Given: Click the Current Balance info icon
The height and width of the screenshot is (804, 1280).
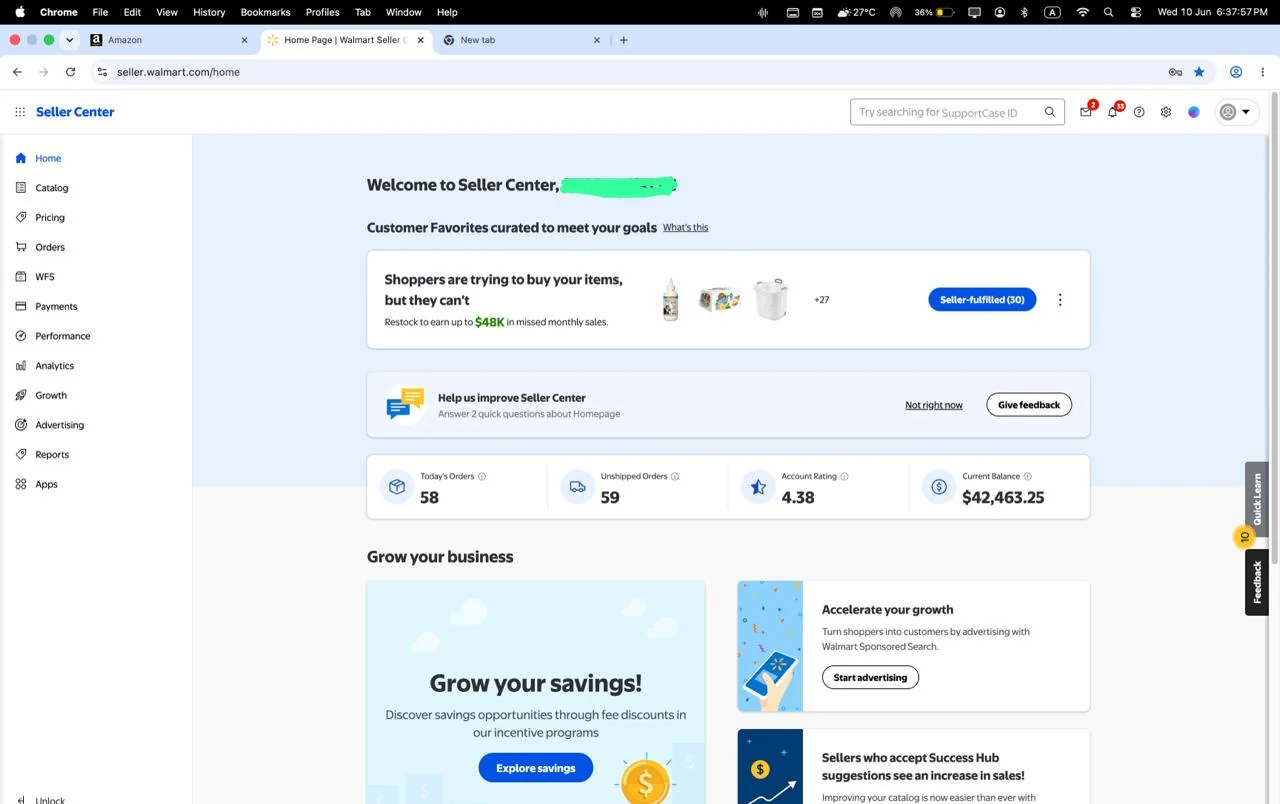Looking at the screenshot, I should tap(1027, 476).
